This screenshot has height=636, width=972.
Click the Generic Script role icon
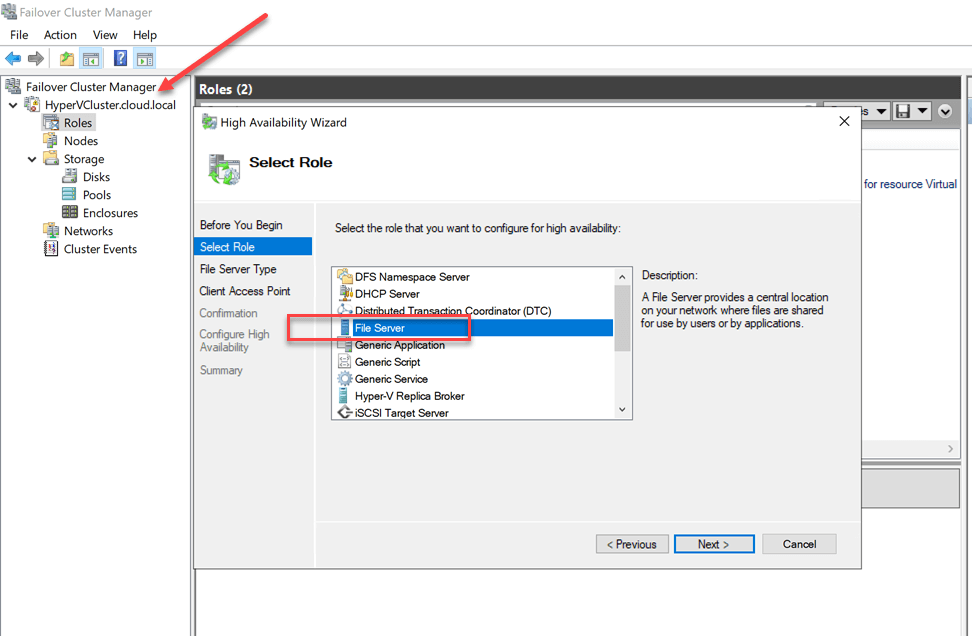344,361
